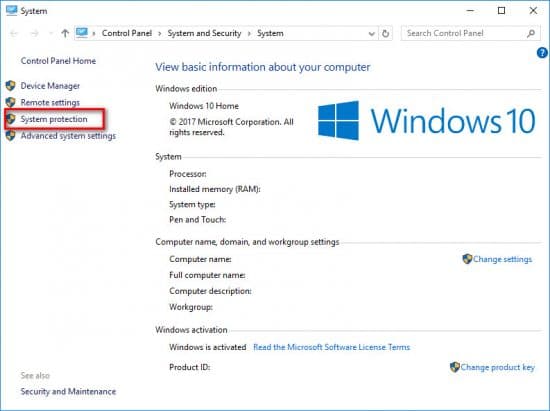Image resolution: width=550 pixels, height=411 pixels.
Task: Click the computer icon in address bar
Action: click(x=82, y=33)
